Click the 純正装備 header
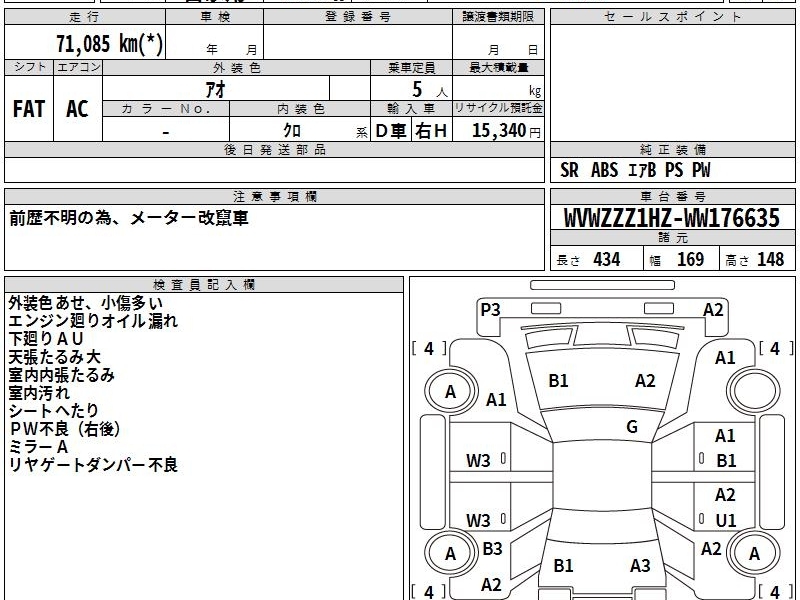This screenshot has height=600, width=800. (x=672, y=149)
